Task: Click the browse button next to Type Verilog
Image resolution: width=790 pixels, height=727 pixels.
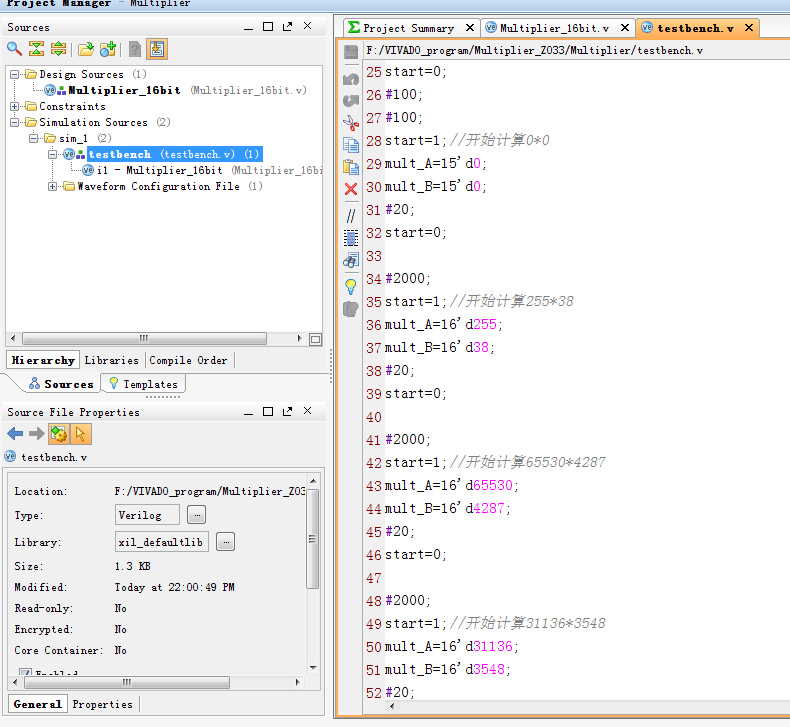Action: (x=197, y=514)
